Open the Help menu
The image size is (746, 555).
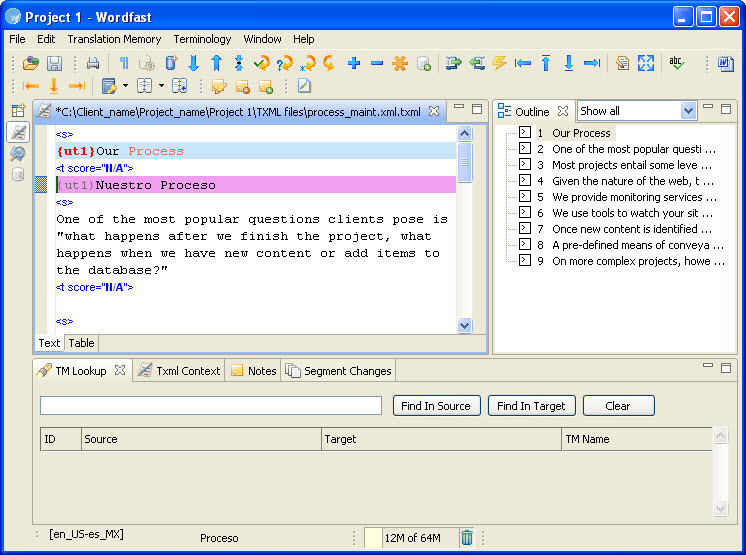pyautogui.click(x=304, y=39)
